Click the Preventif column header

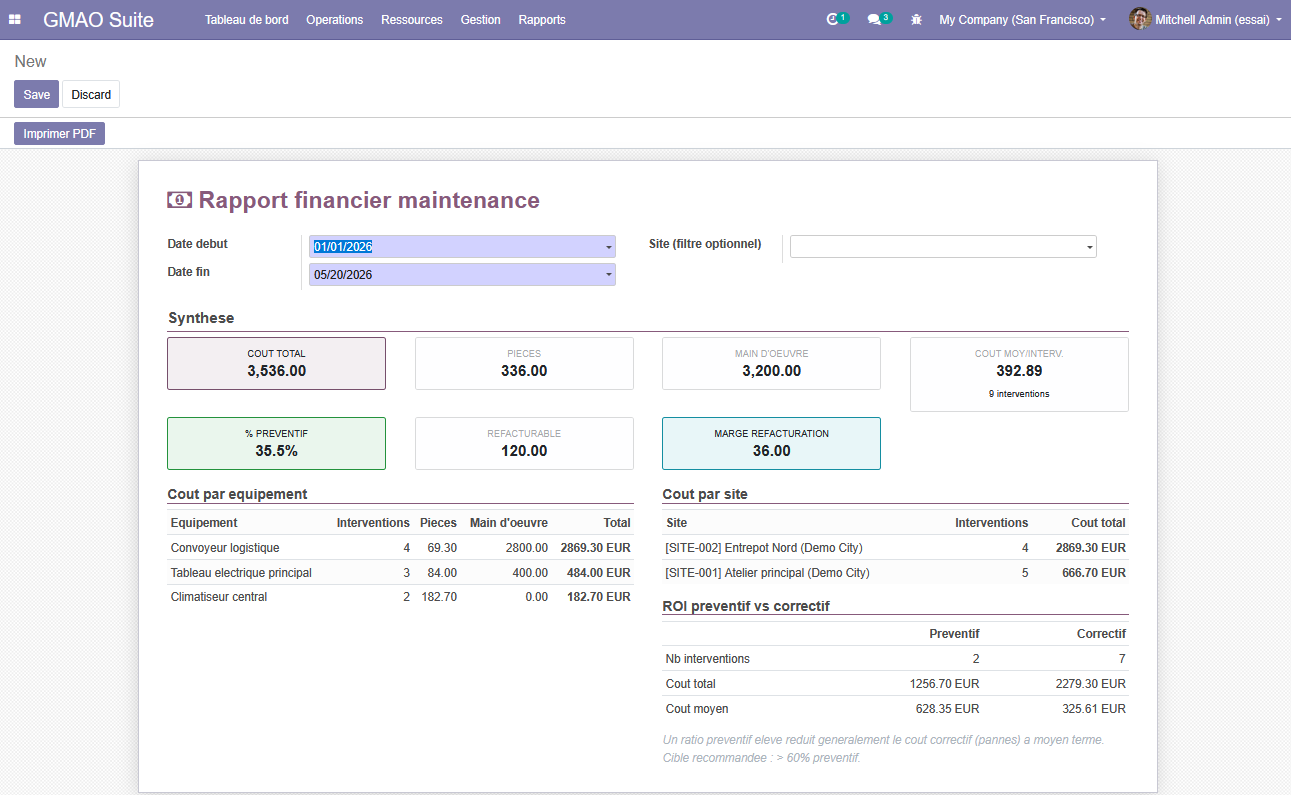tap(954, 634)
